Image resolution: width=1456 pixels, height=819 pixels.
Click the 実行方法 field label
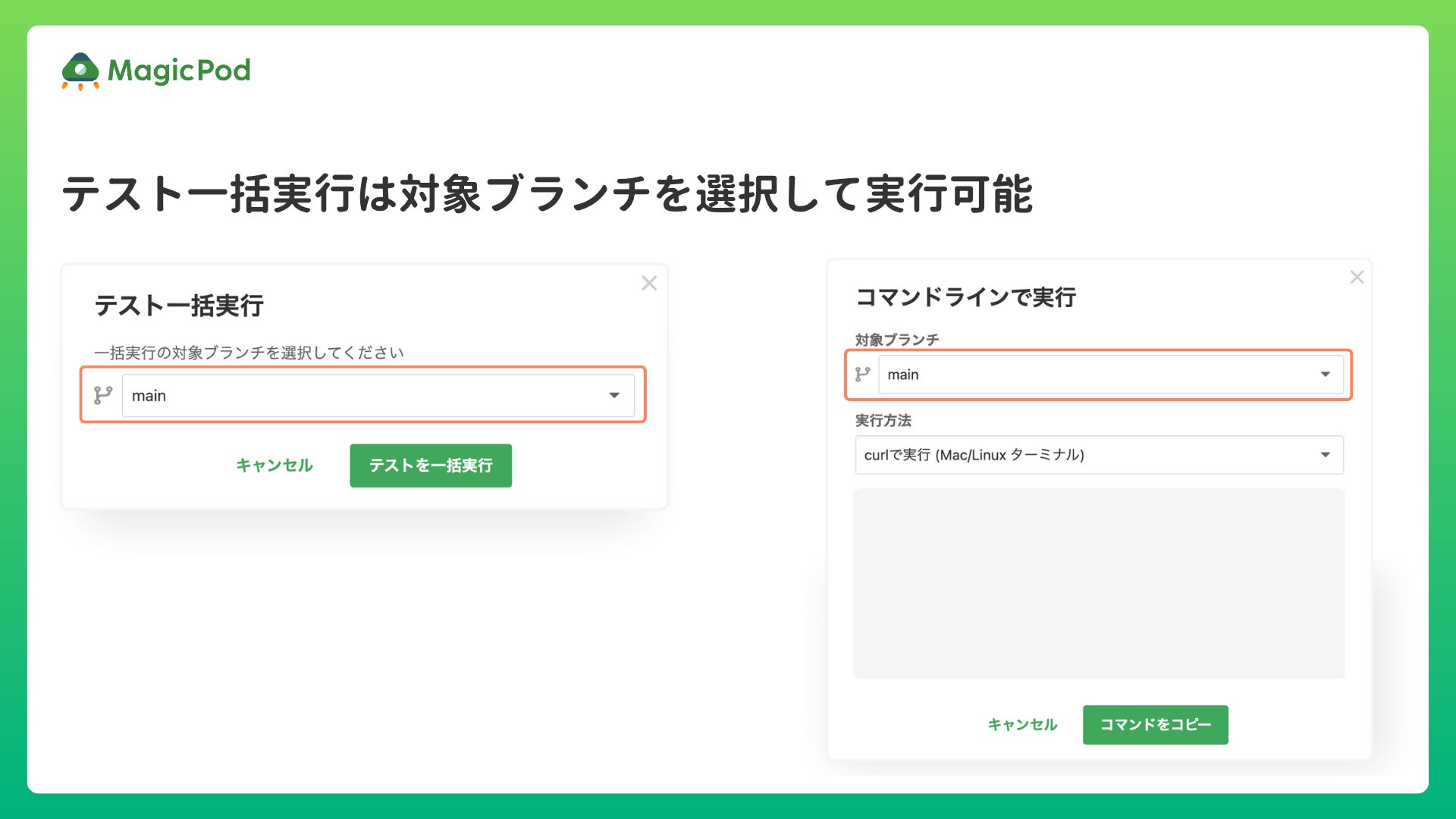tap(883, 420)
